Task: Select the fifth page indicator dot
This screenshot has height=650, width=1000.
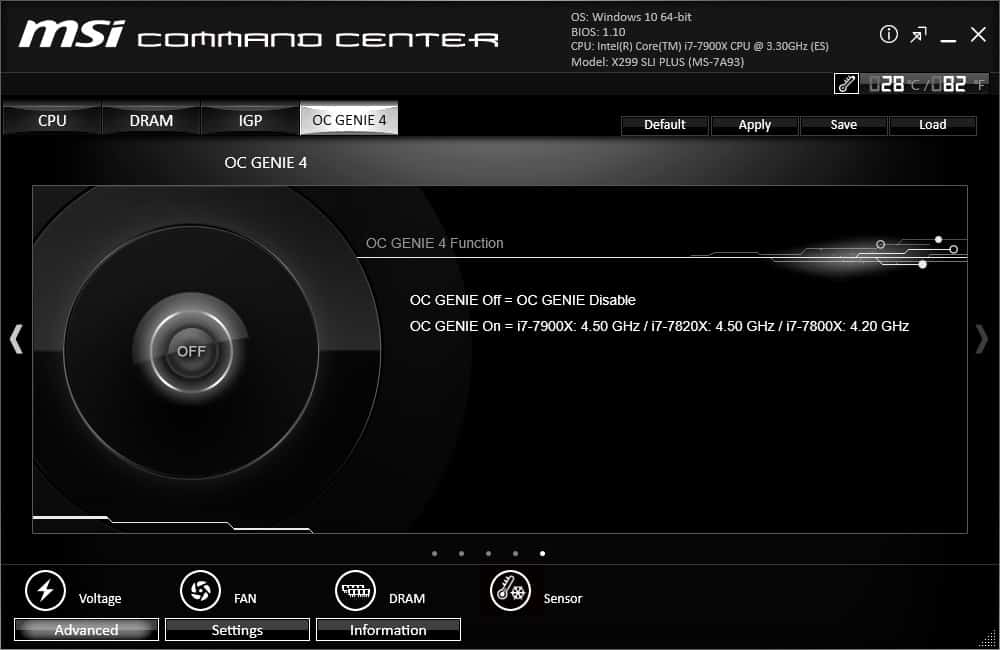Action: (x=542, y=554)
